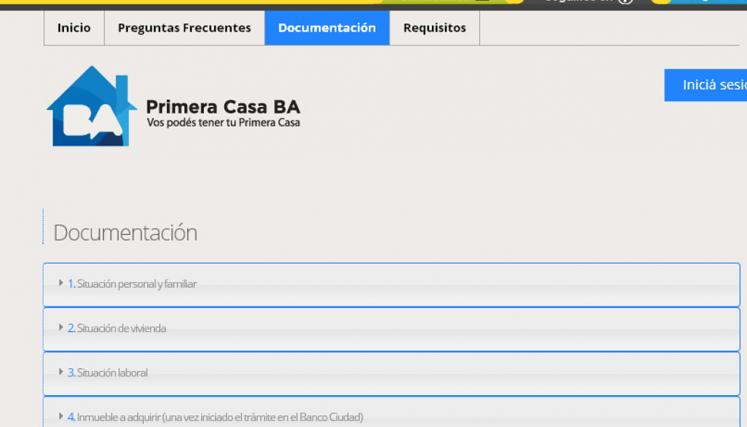Click the tagline Vos podés tener tu Primera Casa

tap(223, 124)
